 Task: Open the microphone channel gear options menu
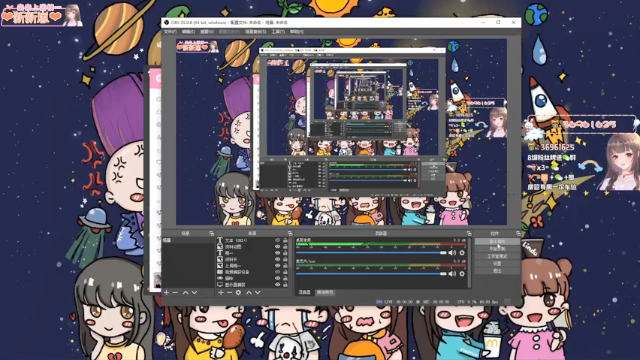pyautogui.click(x=462, y=274)
